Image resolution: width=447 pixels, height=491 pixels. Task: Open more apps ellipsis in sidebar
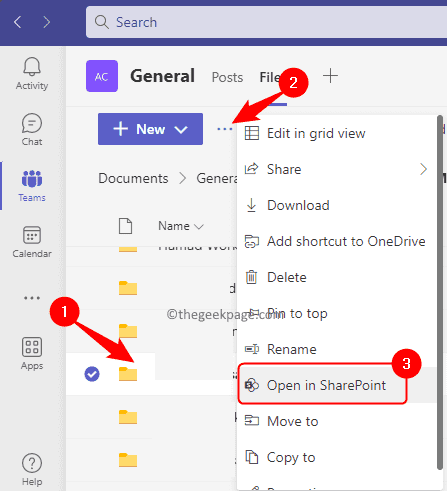tap(32, 298)
